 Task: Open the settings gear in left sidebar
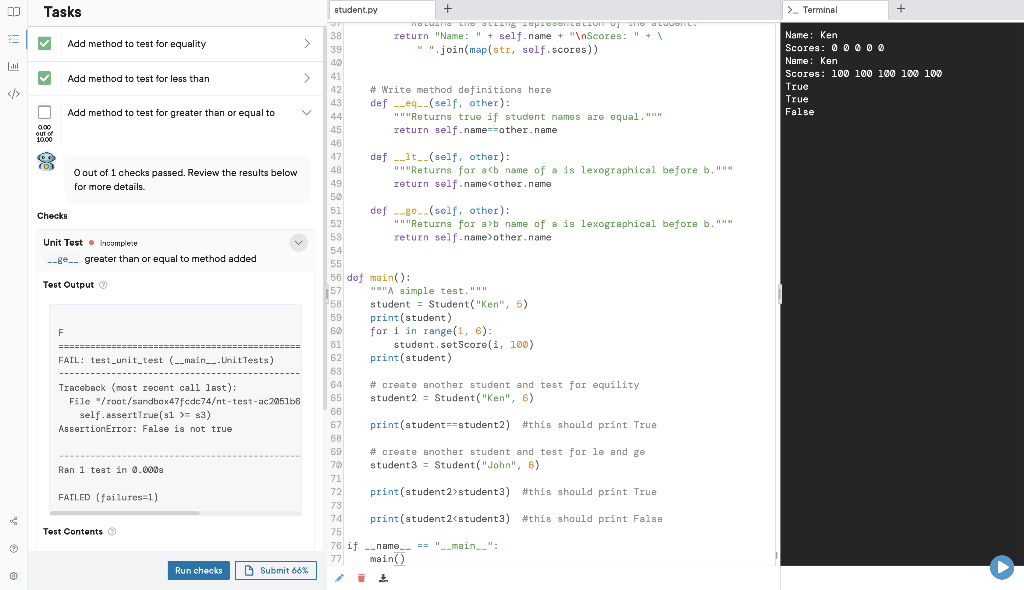point(14,576)
